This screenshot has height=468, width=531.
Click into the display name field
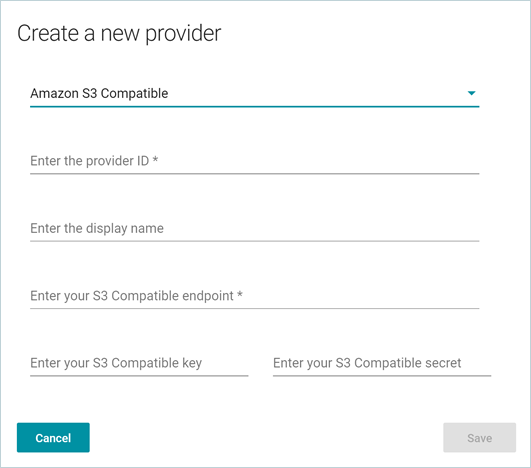click(x=255, y=228)
